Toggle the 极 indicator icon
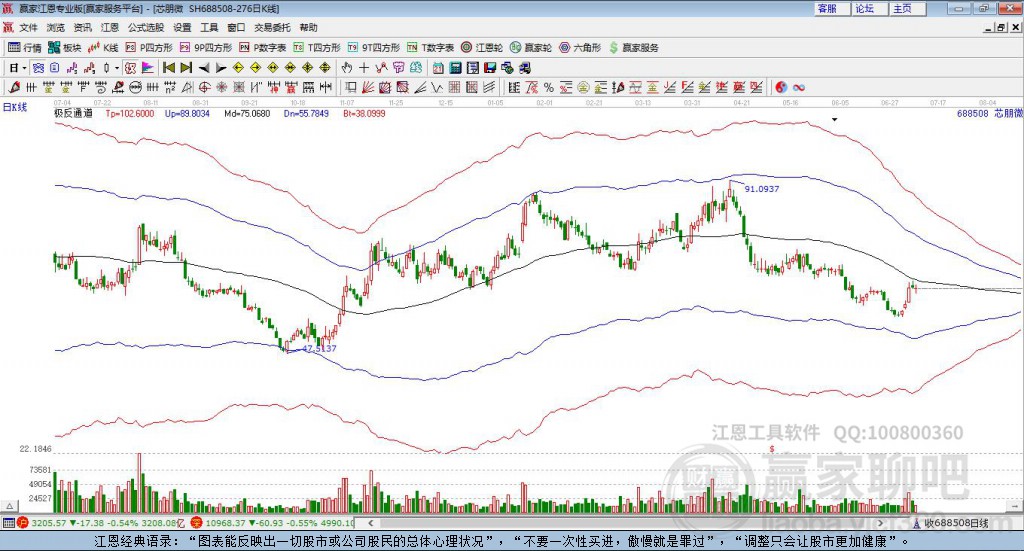This screenshot has width=1024, height=551. pos(131,68)
